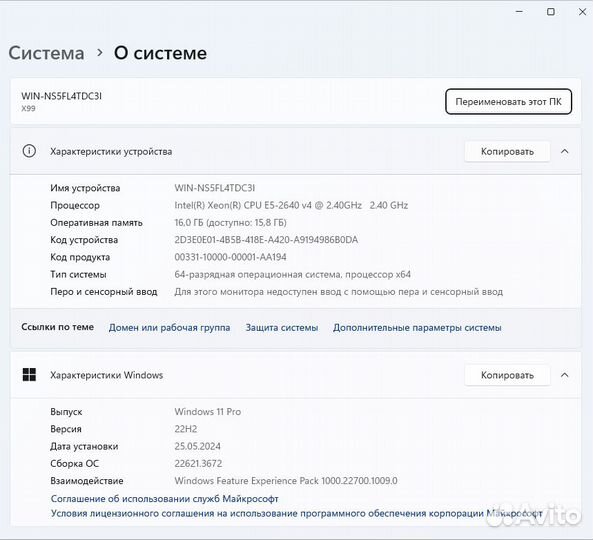Click the Версия label

(66, 429)
